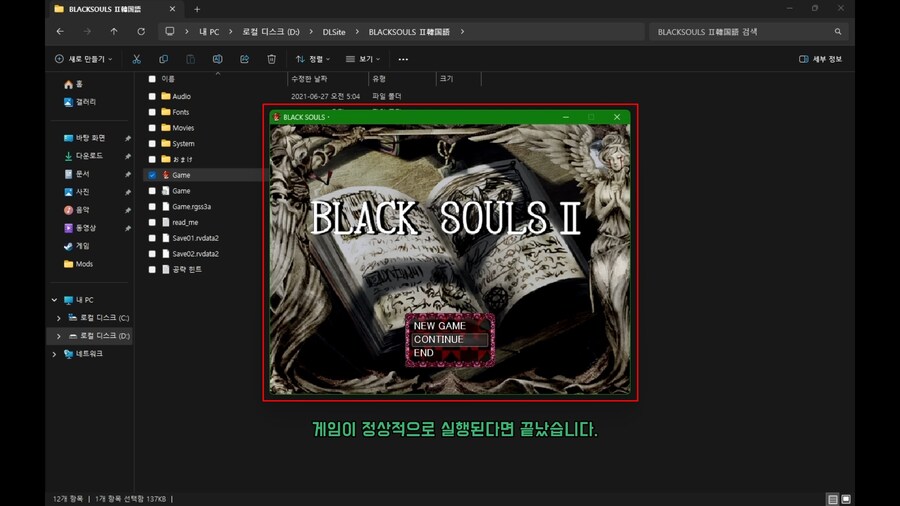Collapse the 내 PC tree node

pyautogui.click(x=55, y=300)
